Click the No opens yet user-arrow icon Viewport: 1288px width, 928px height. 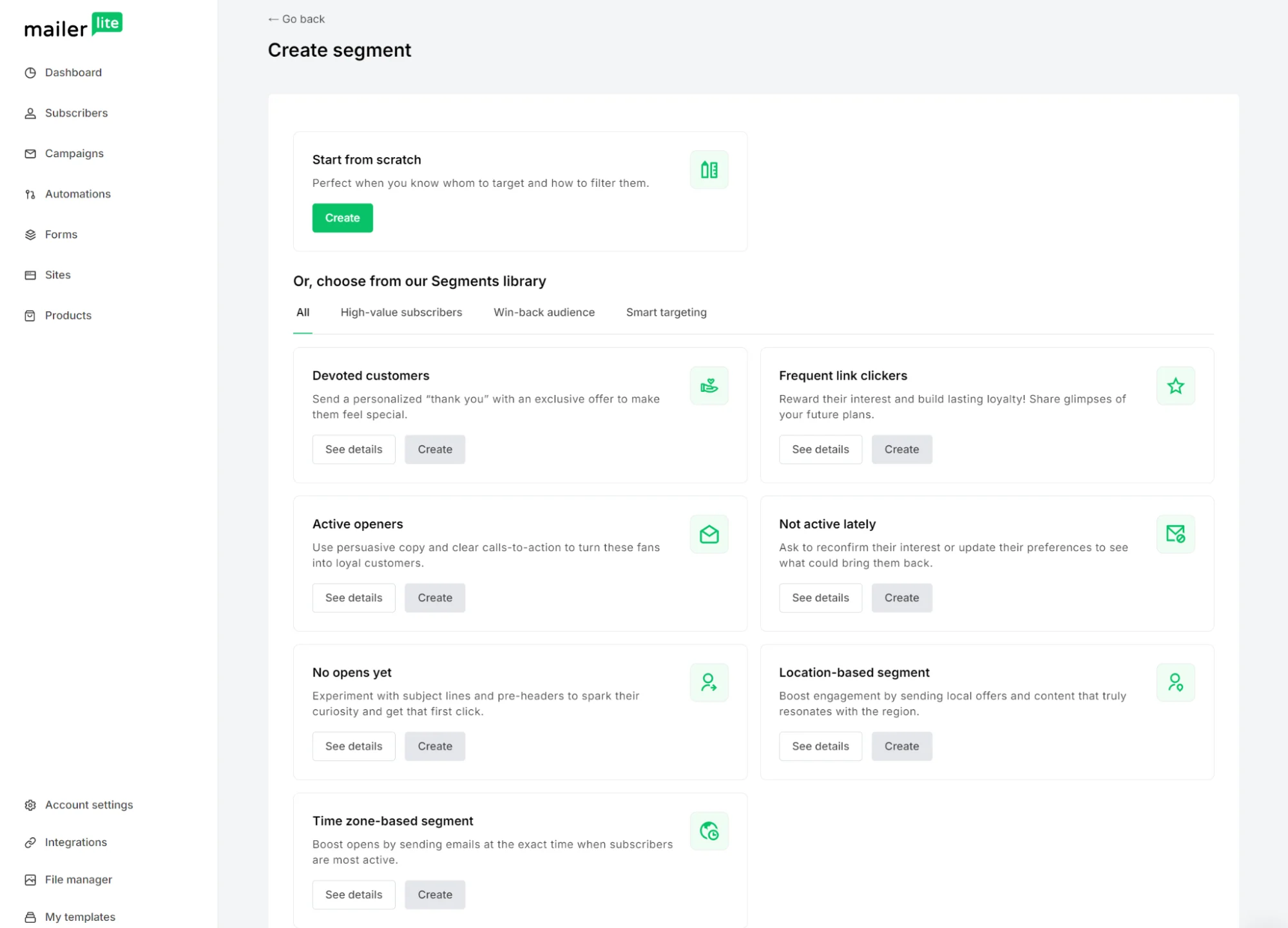pos(709,682)
